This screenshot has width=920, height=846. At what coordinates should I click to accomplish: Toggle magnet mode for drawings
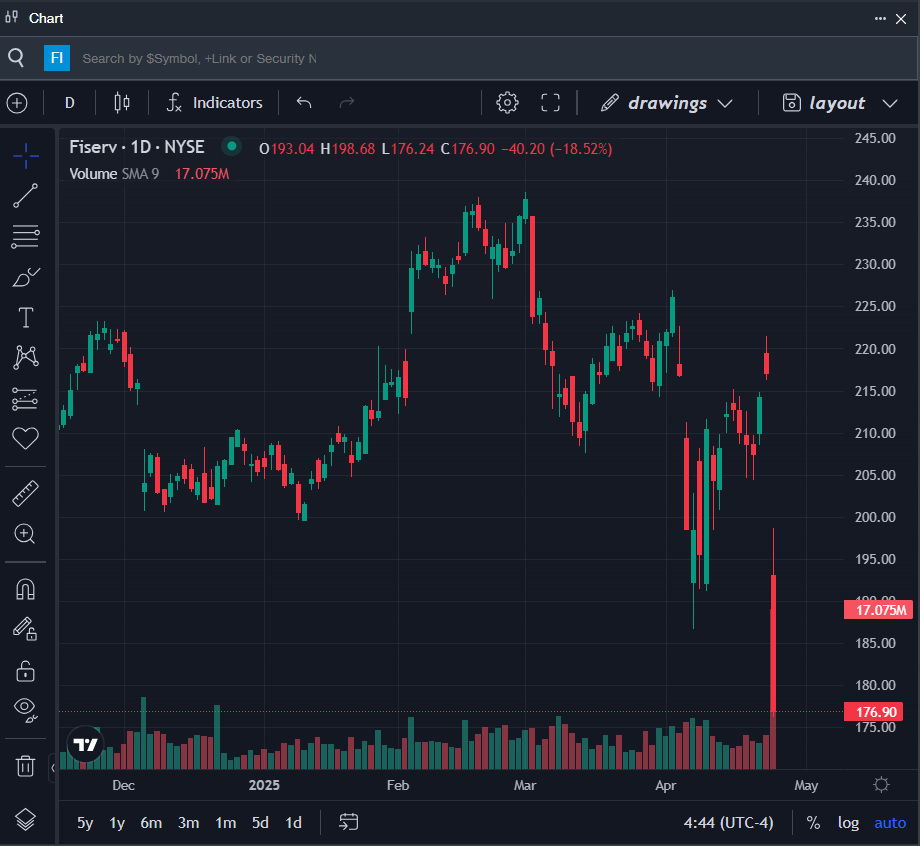point(26,589)
